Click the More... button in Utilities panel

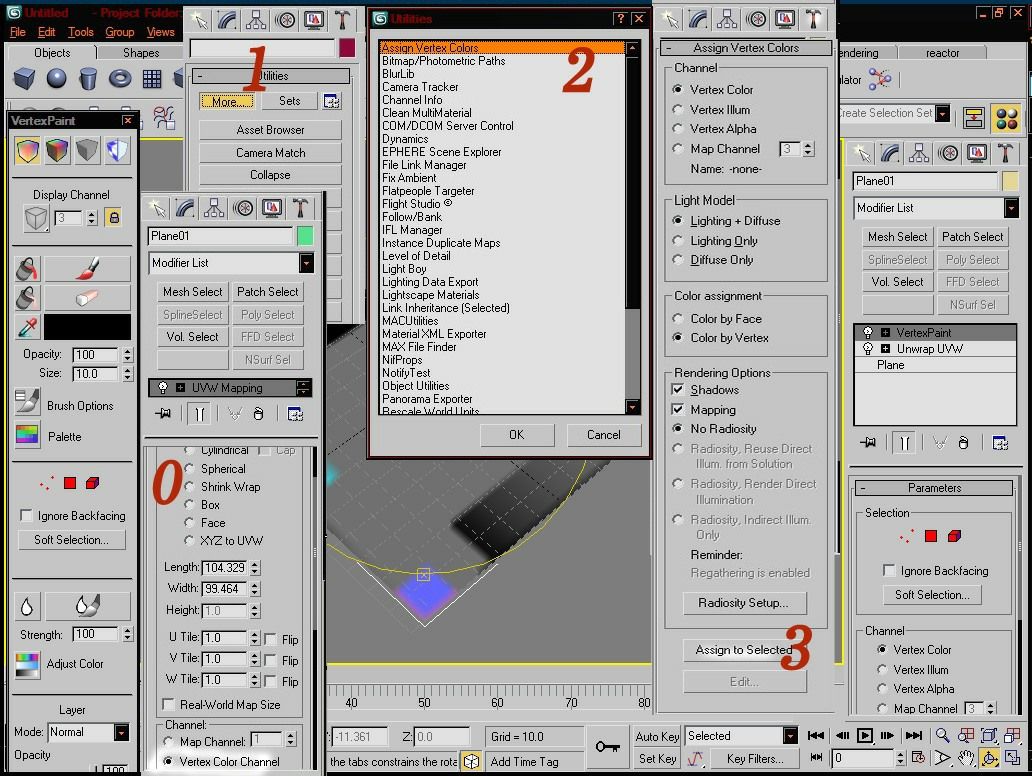tap(227, 101)
